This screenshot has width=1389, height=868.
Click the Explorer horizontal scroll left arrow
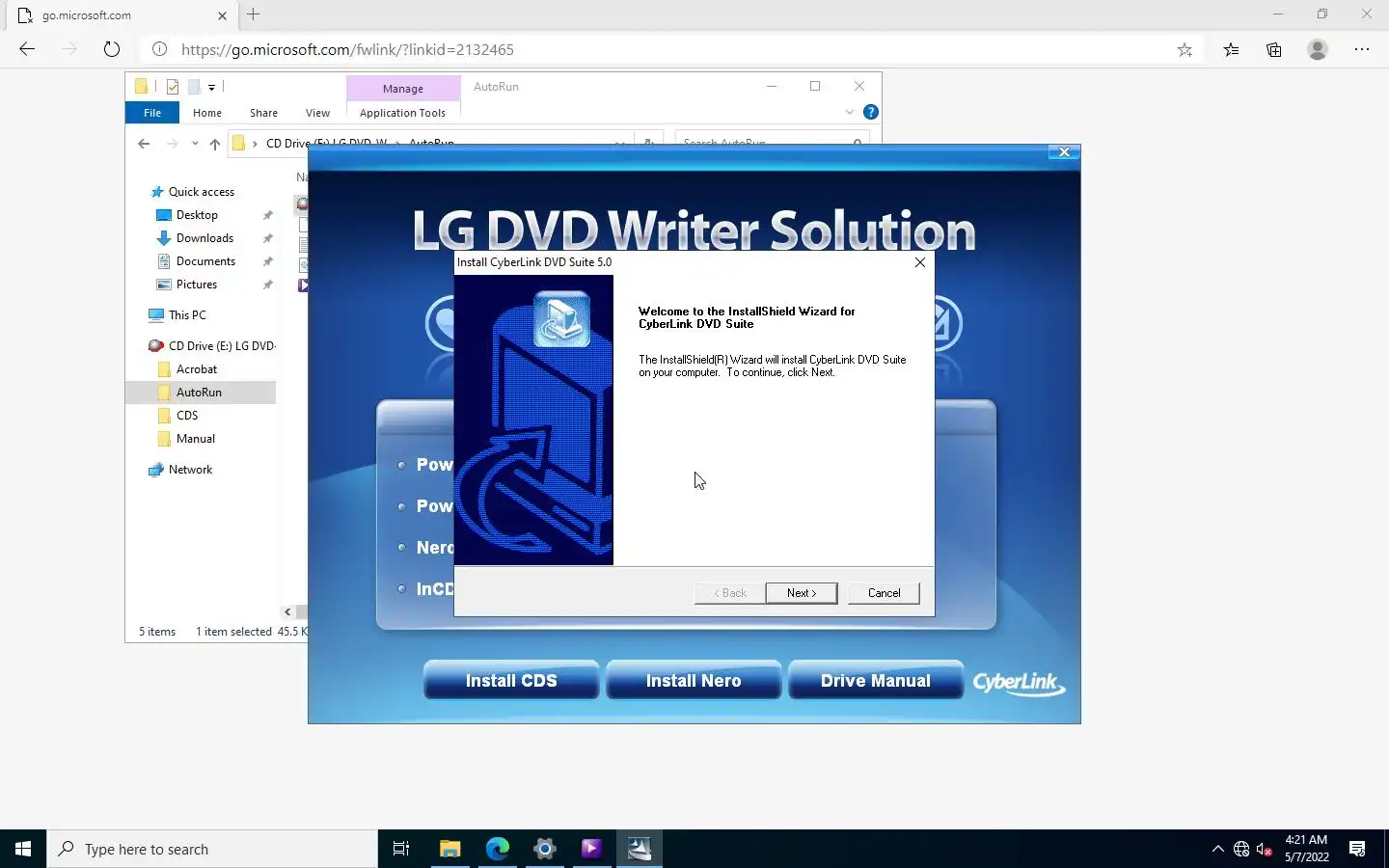click(287, 611)
